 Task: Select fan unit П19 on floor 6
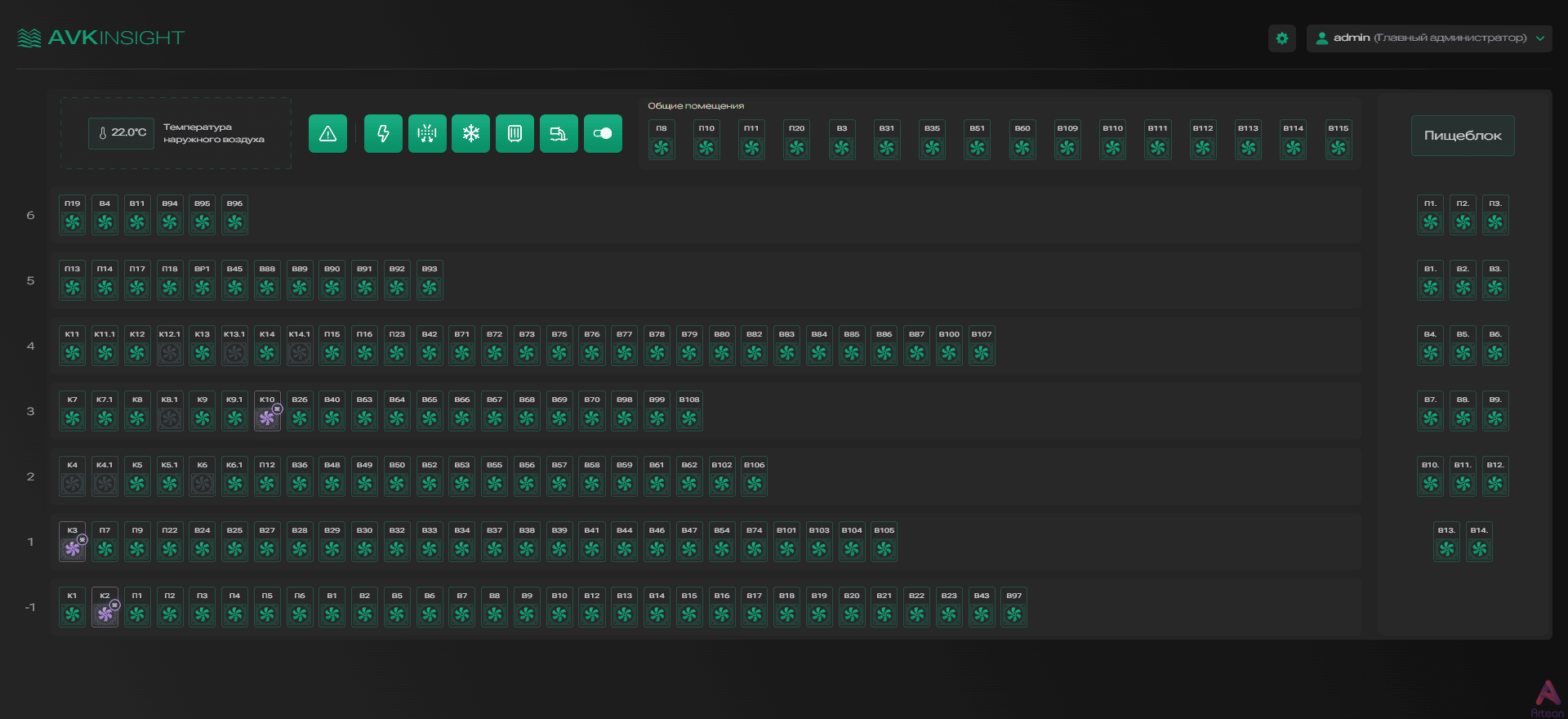[73, 215]
